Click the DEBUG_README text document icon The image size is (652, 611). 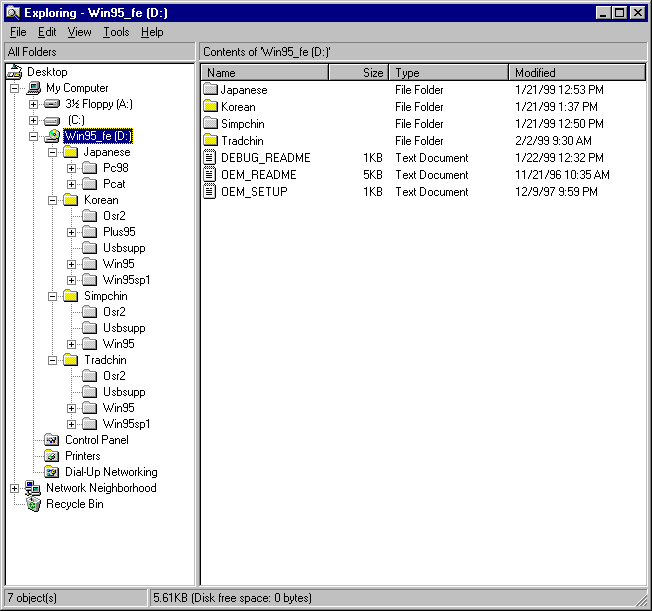click(x=210, y=157)
